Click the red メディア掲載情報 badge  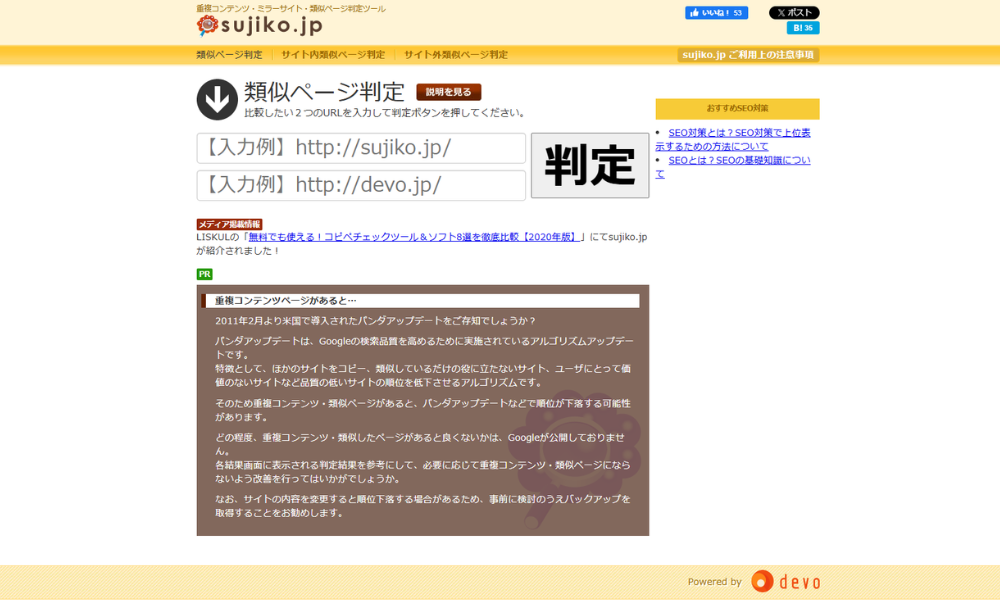[226, 222]
